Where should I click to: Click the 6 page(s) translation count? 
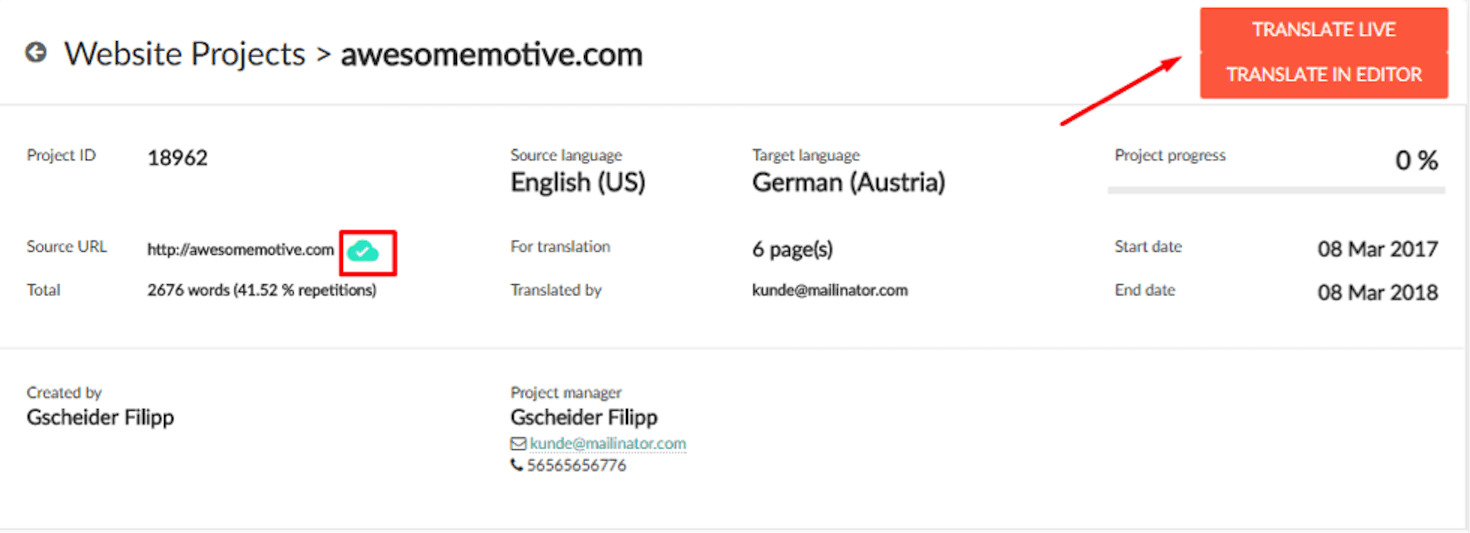[793, 250]
